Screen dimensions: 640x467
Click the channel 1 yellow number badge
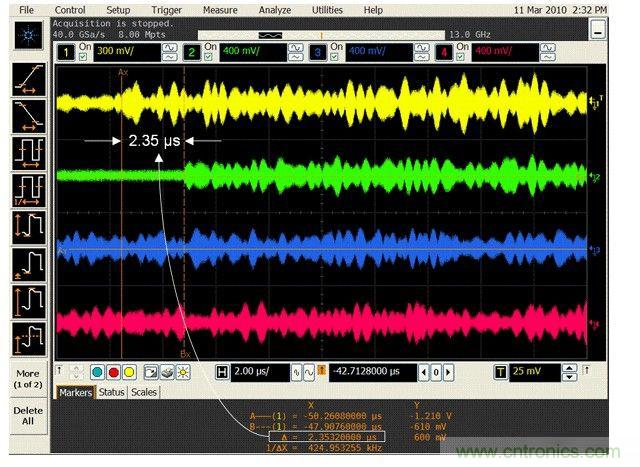pyautogui.click(x=65, y=50)
